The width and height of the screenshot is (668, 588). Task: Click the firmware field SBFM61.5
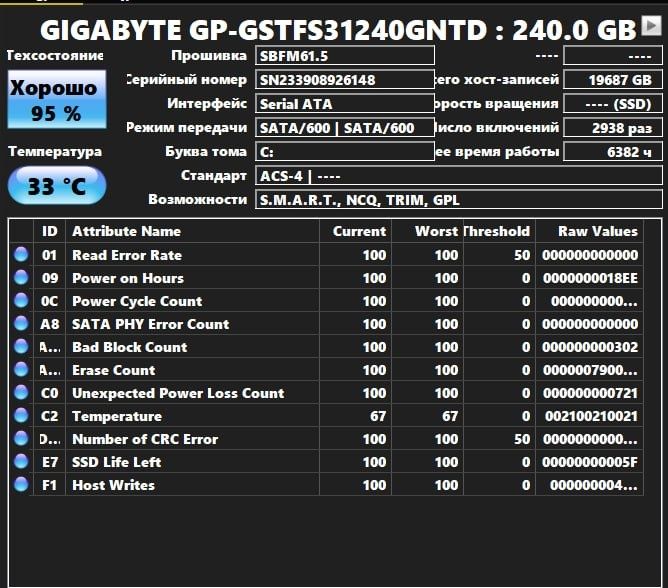[x=345, y=56]
